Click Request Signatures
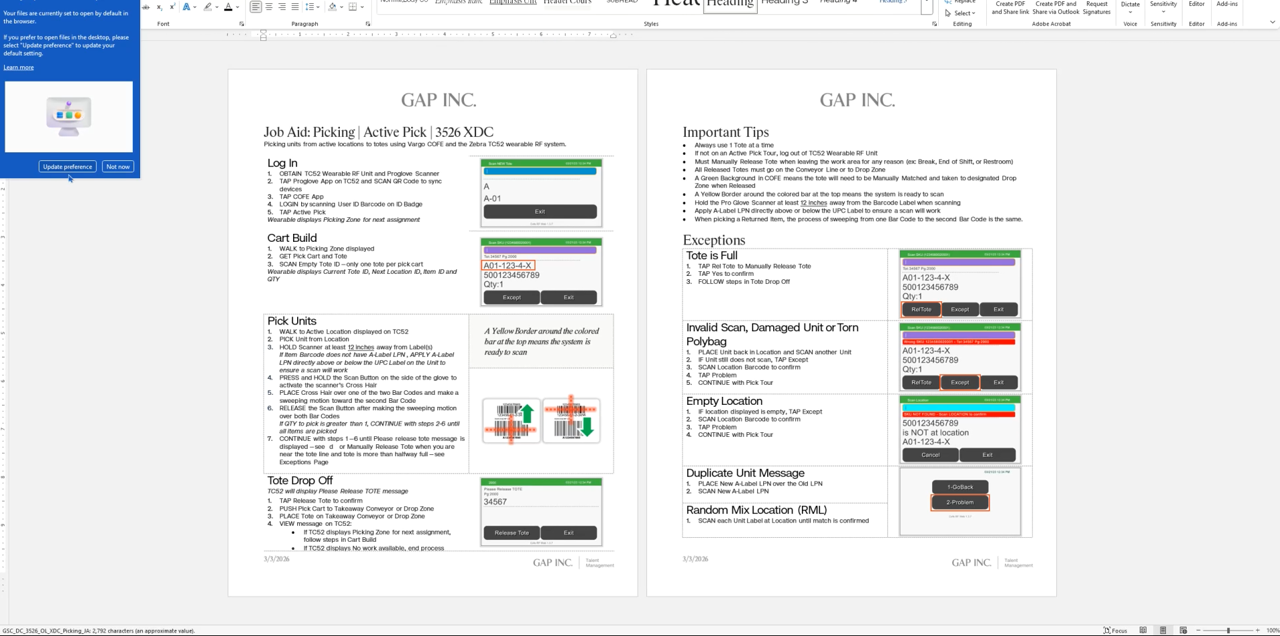The width and height of the screenshot is (1280, 636). click(x=1097, y=8)
